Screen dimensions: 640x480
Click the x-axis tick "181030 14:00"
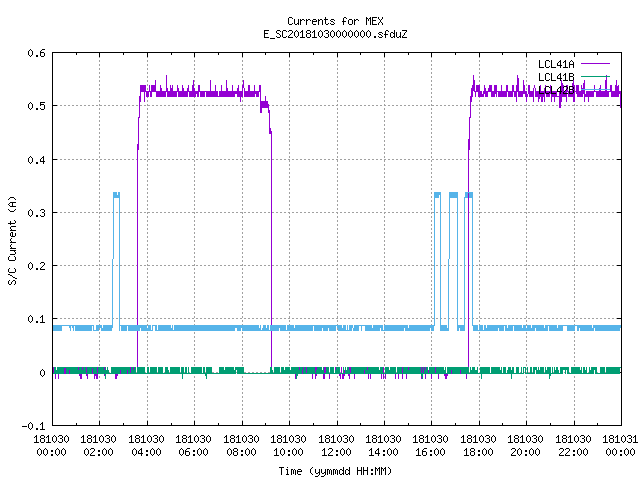[x=383, y=446]
